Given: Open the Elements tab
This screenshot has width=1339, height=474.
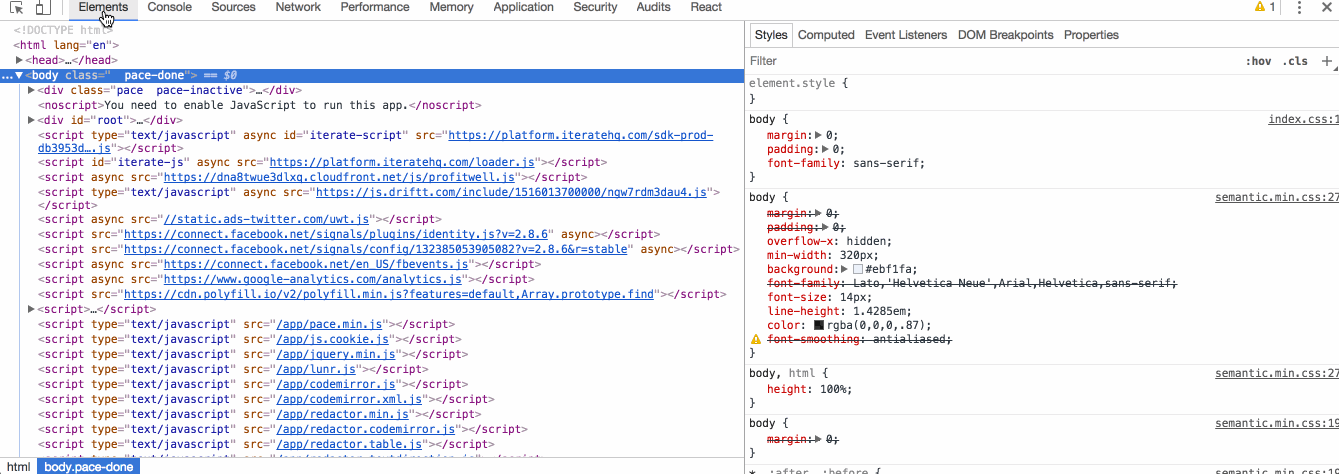Looking at the screenshot, I should tap(103, 7).
